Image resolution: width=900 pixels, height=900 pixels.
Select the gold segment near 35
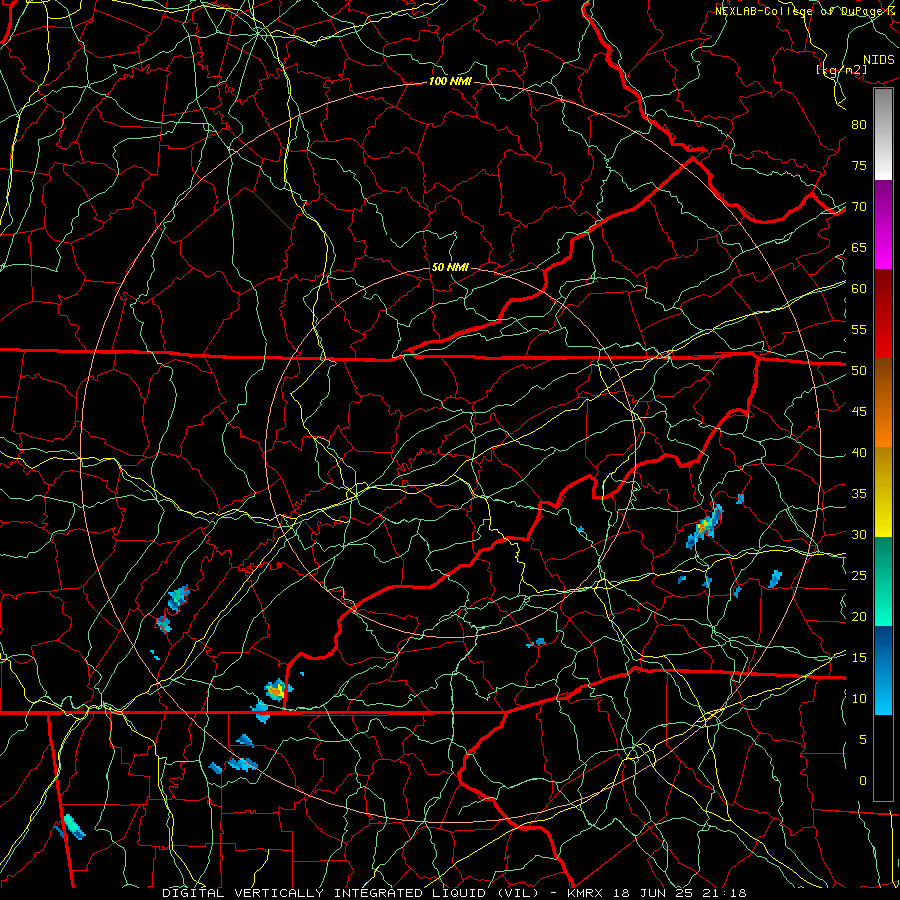pyautogui.click(x=883, y=492)
